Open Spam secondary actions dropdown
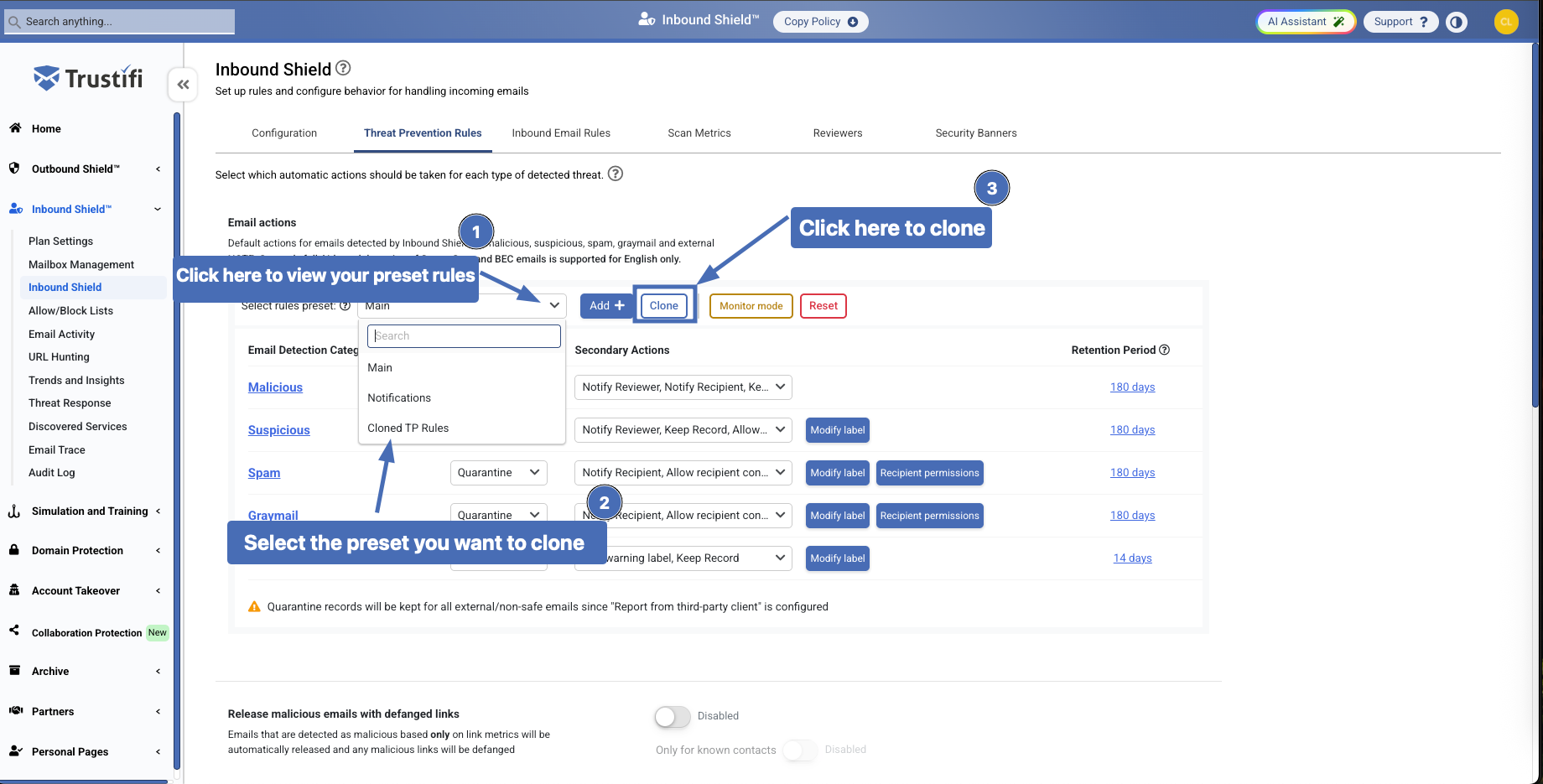This screenshot has width=1543, height=784. (683, 473)
